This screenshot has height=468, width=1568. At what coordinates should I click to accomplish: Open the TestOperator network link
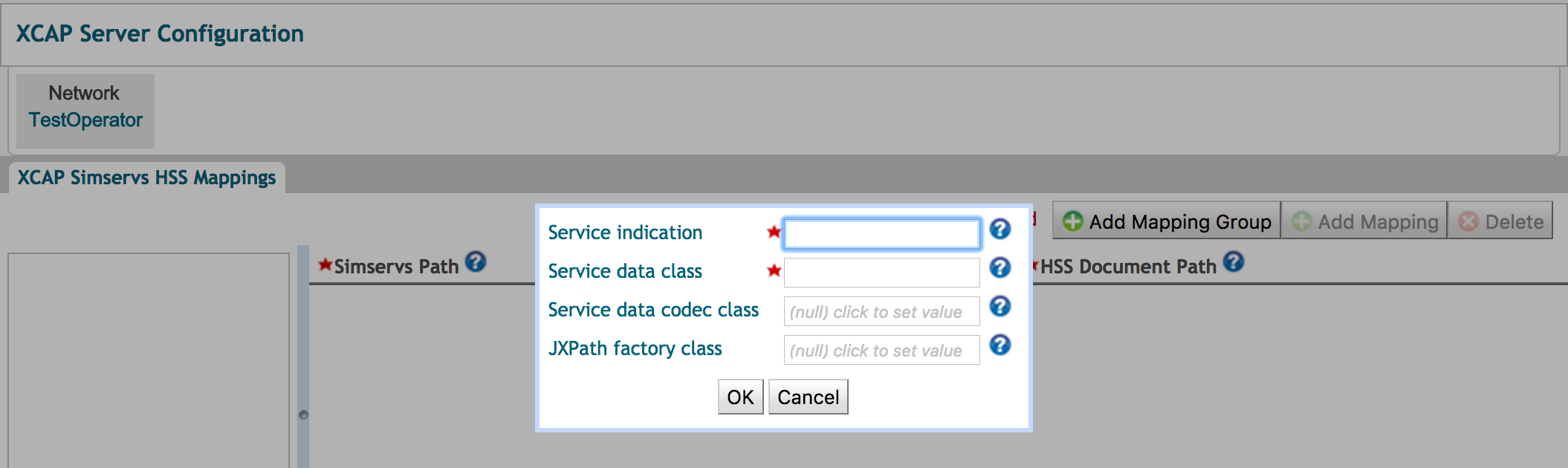85,120
